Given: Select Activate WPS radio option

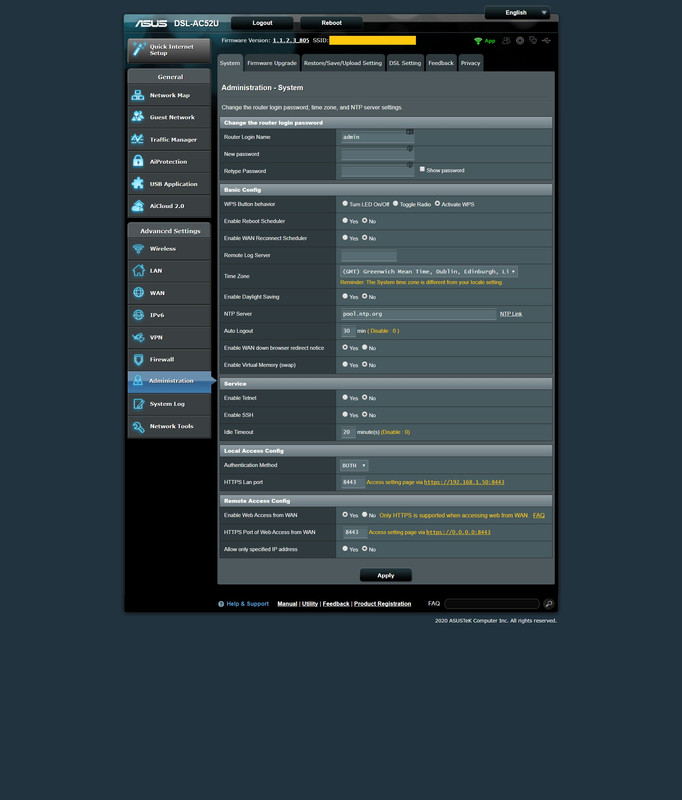Looking at the screenshot, I should (437, 203).
